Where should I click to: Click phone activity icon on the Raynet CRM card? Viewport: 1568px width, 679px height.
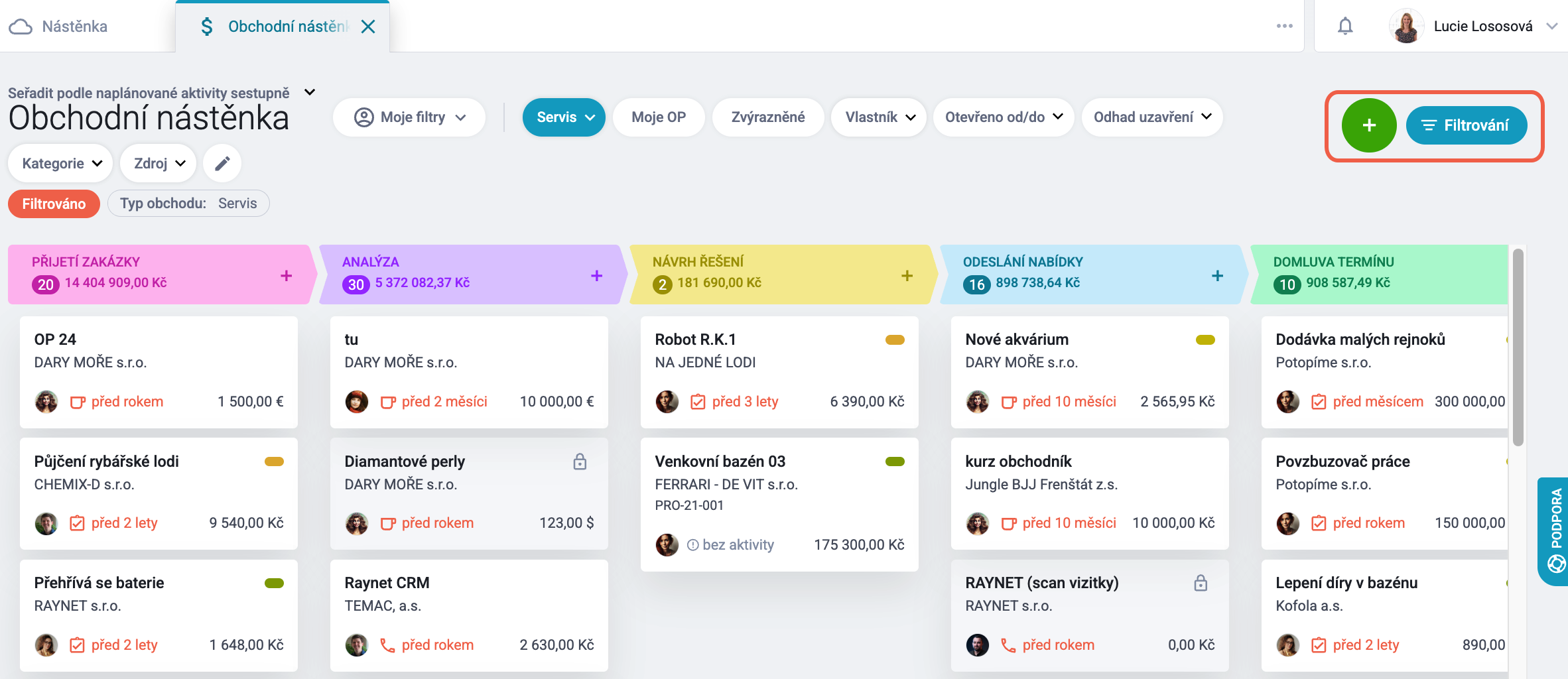tap(387, 645)
